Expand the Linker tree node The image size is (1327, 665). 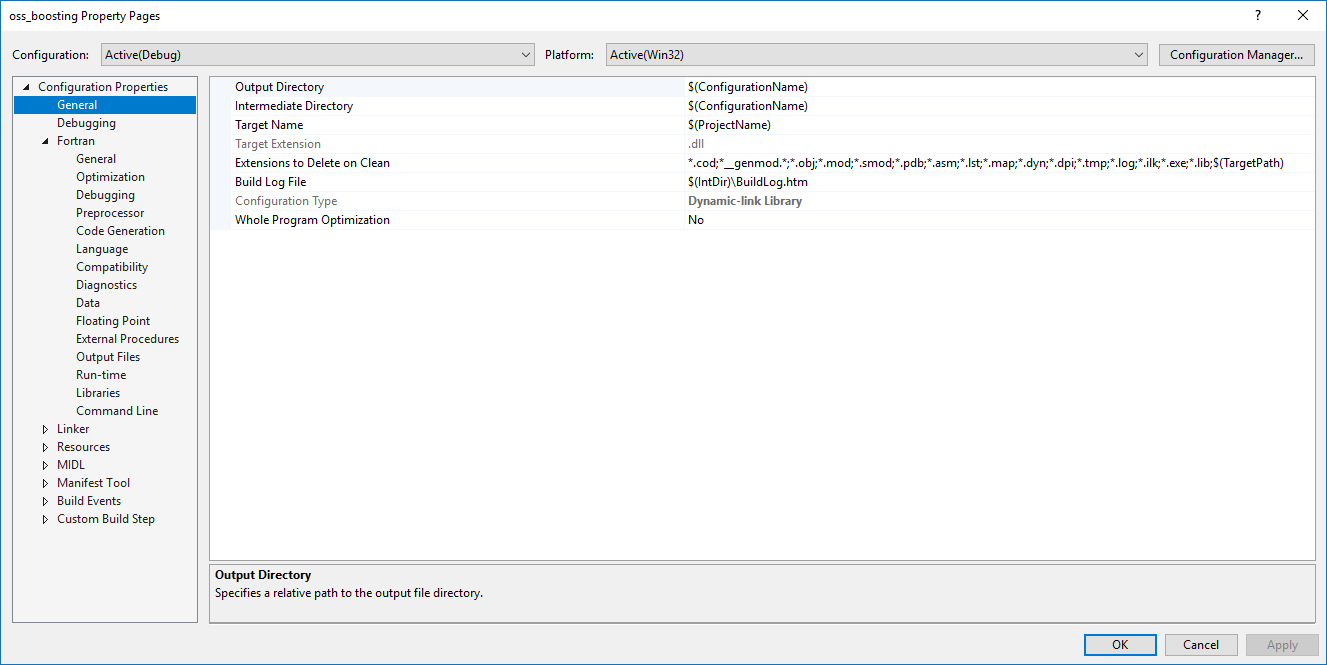tap(45, 429)
